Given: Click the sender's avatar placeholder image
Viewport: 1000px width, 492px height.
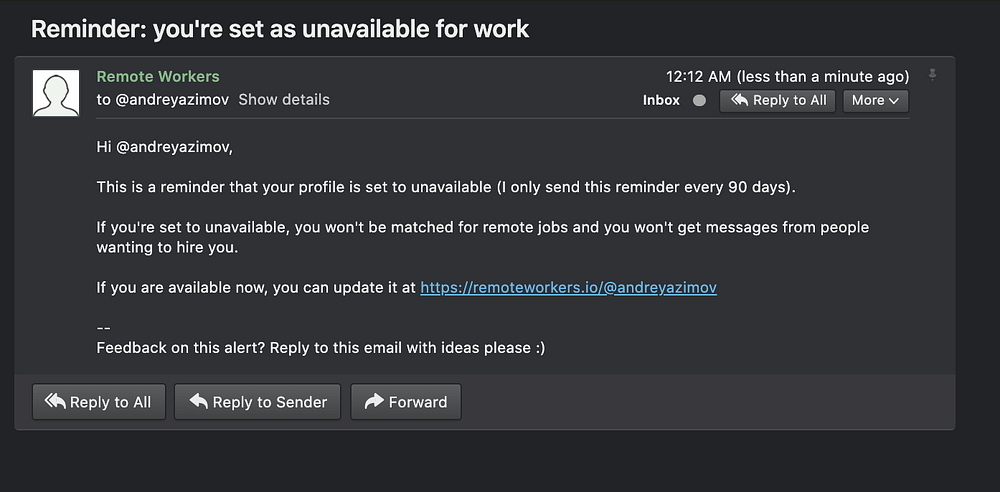Looking at the screenshot, I should tap(56, 93).
